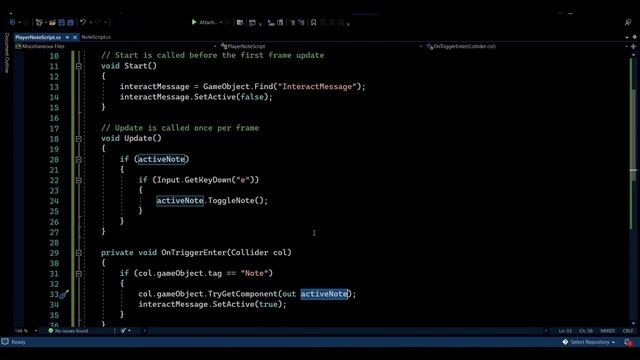The height and width of the screenshot is (360, 640).
Task: Click the Save file icon
Action: tap(62, 22)
